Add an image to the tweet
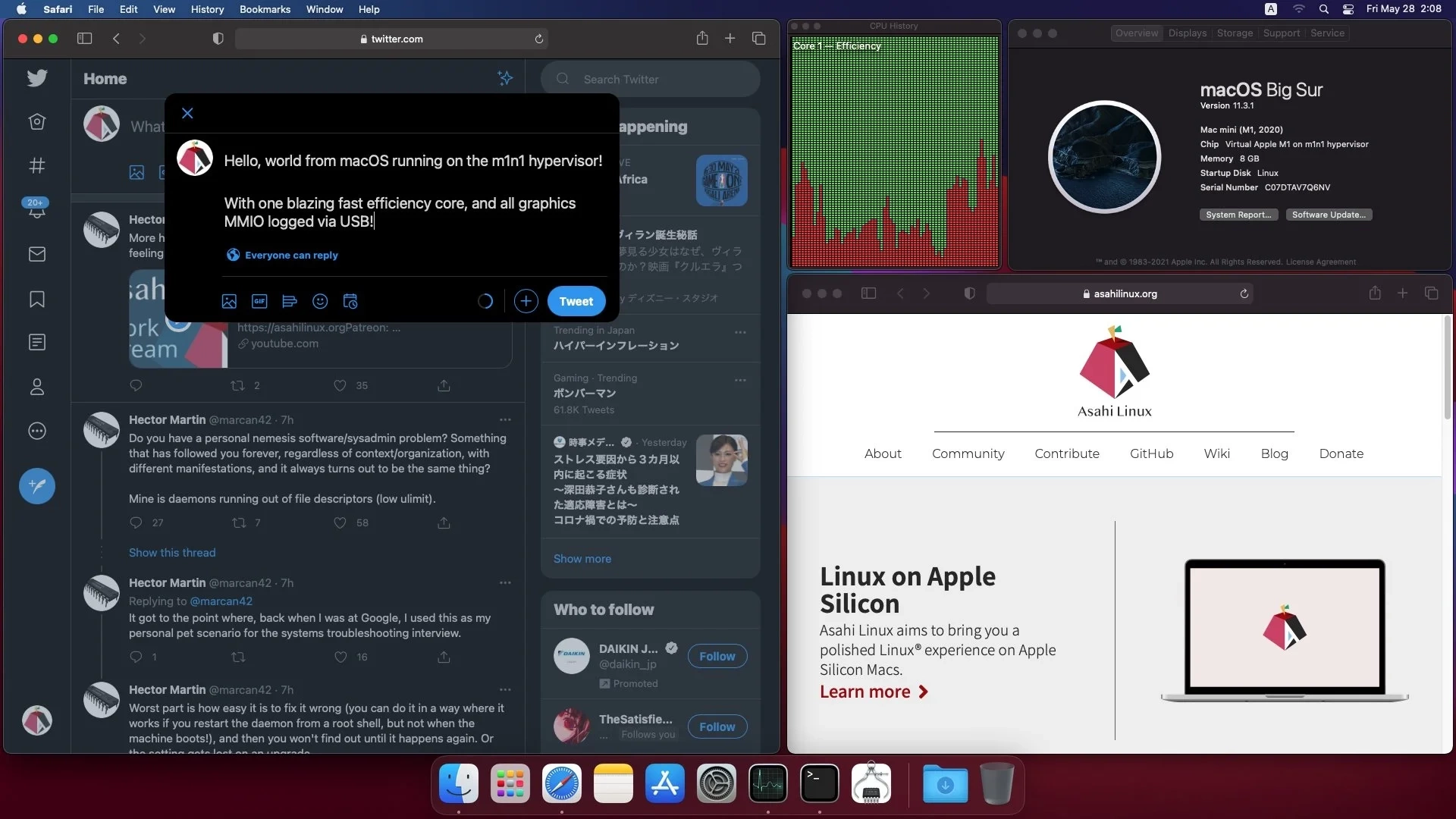The height and width of the screenshot is (819, 1456). coord(229,301)
